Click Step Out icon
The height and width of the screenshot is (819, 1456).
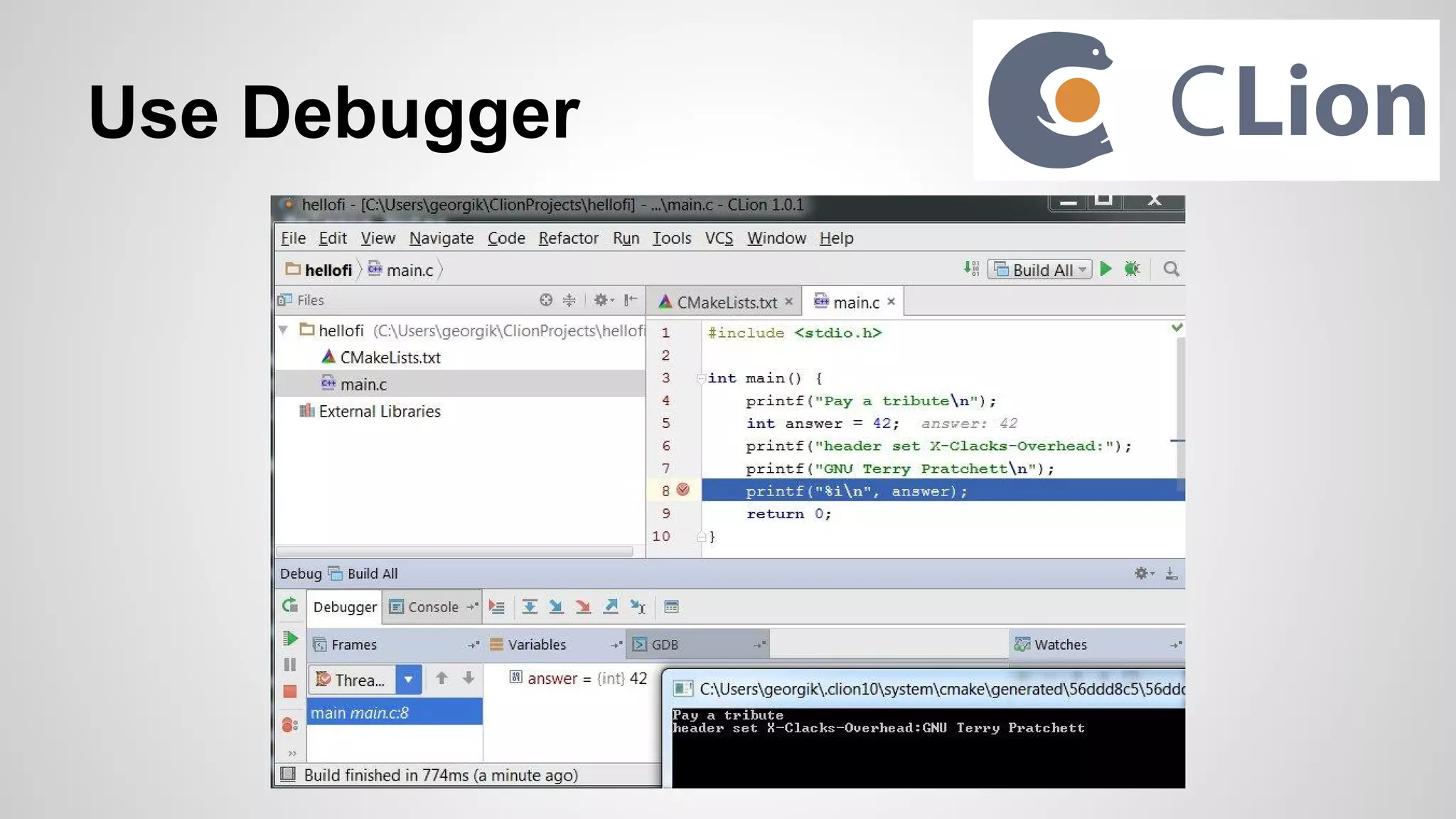tap(611, 606)
